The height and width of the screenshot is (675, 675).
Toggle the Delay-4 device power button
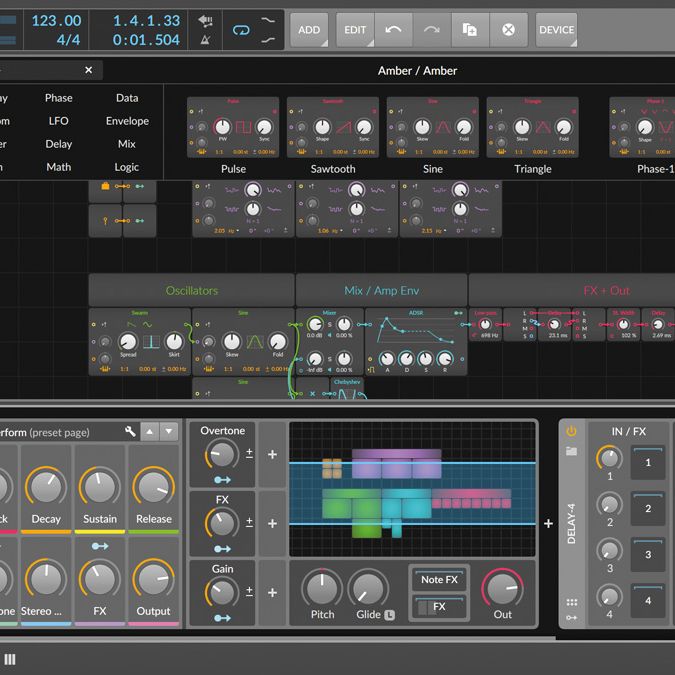(x=571, y=431)
